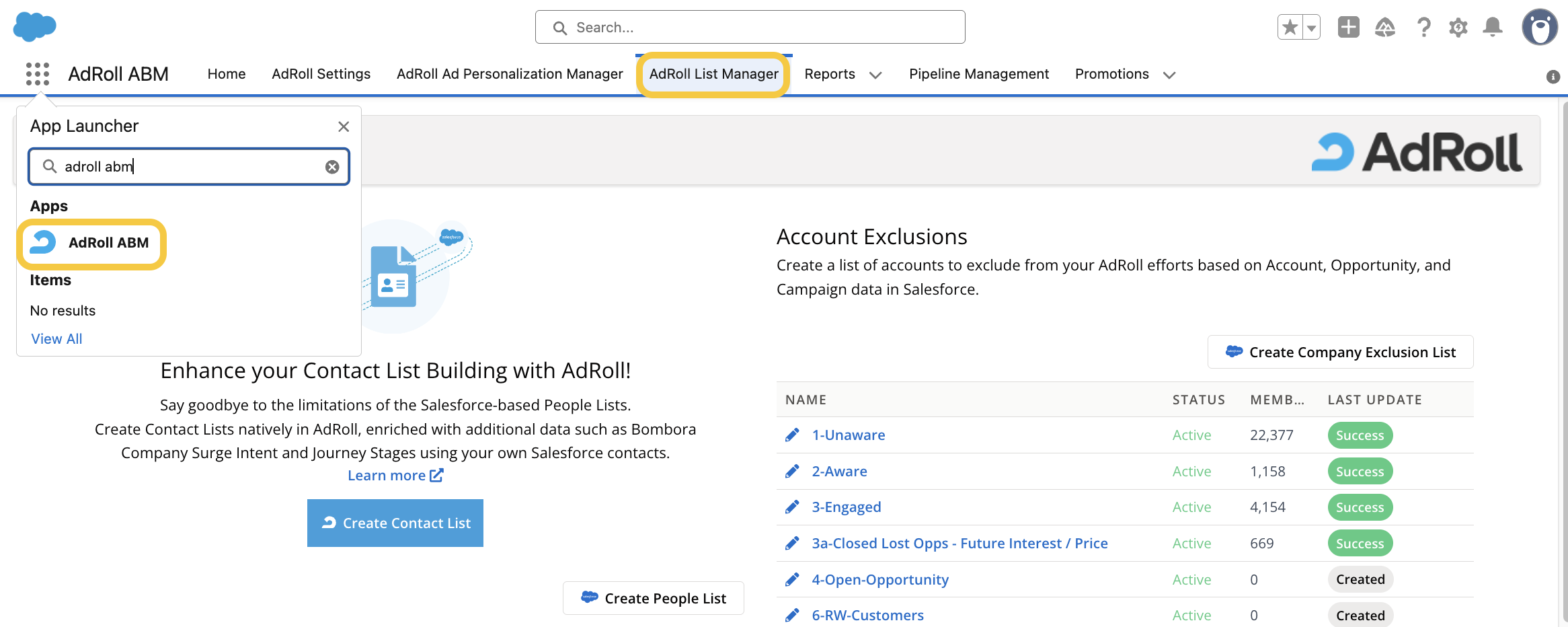The width and height of the screenshot is (1568, 627).
Task: Click the Learn more link
Action: (x=395, y=476)
